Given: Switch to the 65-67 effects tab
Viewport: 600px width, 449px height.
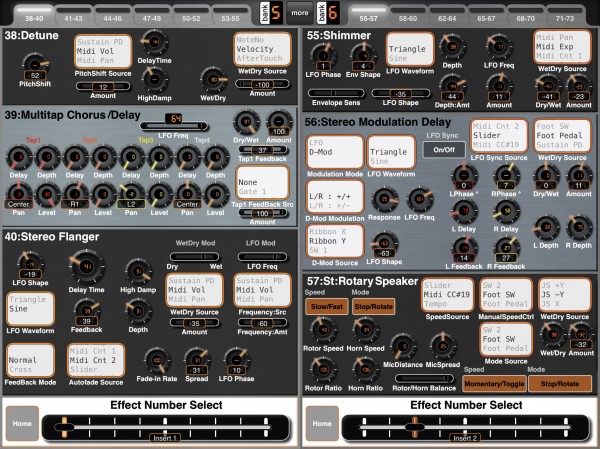Looking at the screenshot, I should coord(486,15).
